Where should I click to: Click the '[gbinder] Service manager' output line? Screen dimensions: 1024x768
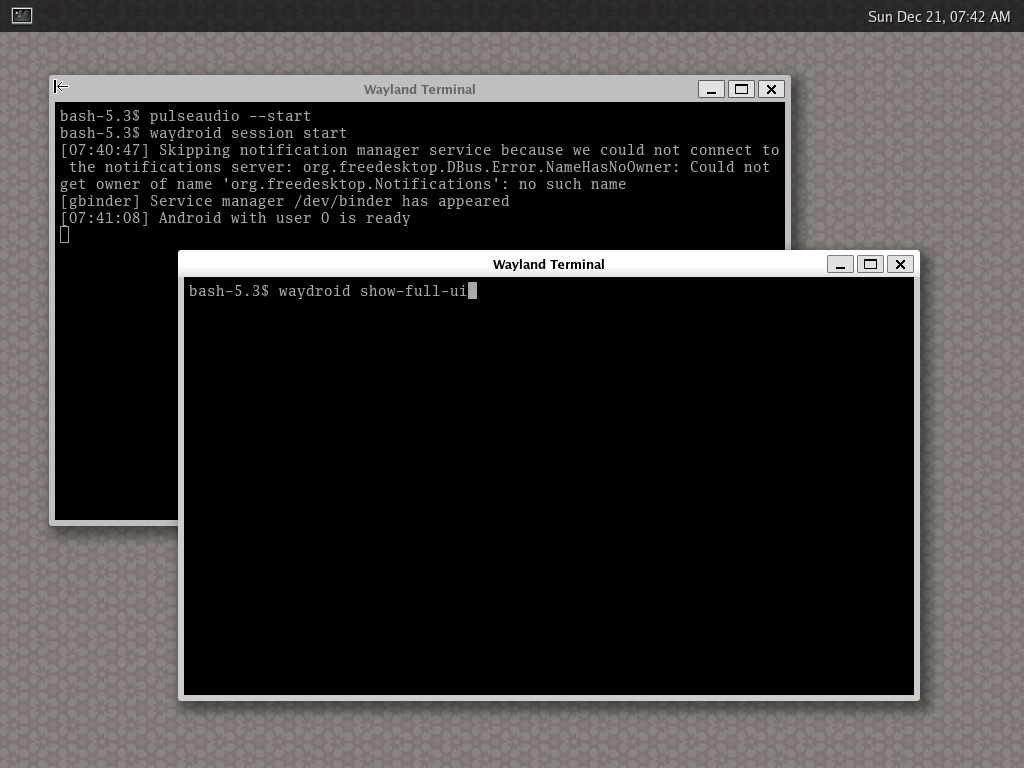(284, 201)
